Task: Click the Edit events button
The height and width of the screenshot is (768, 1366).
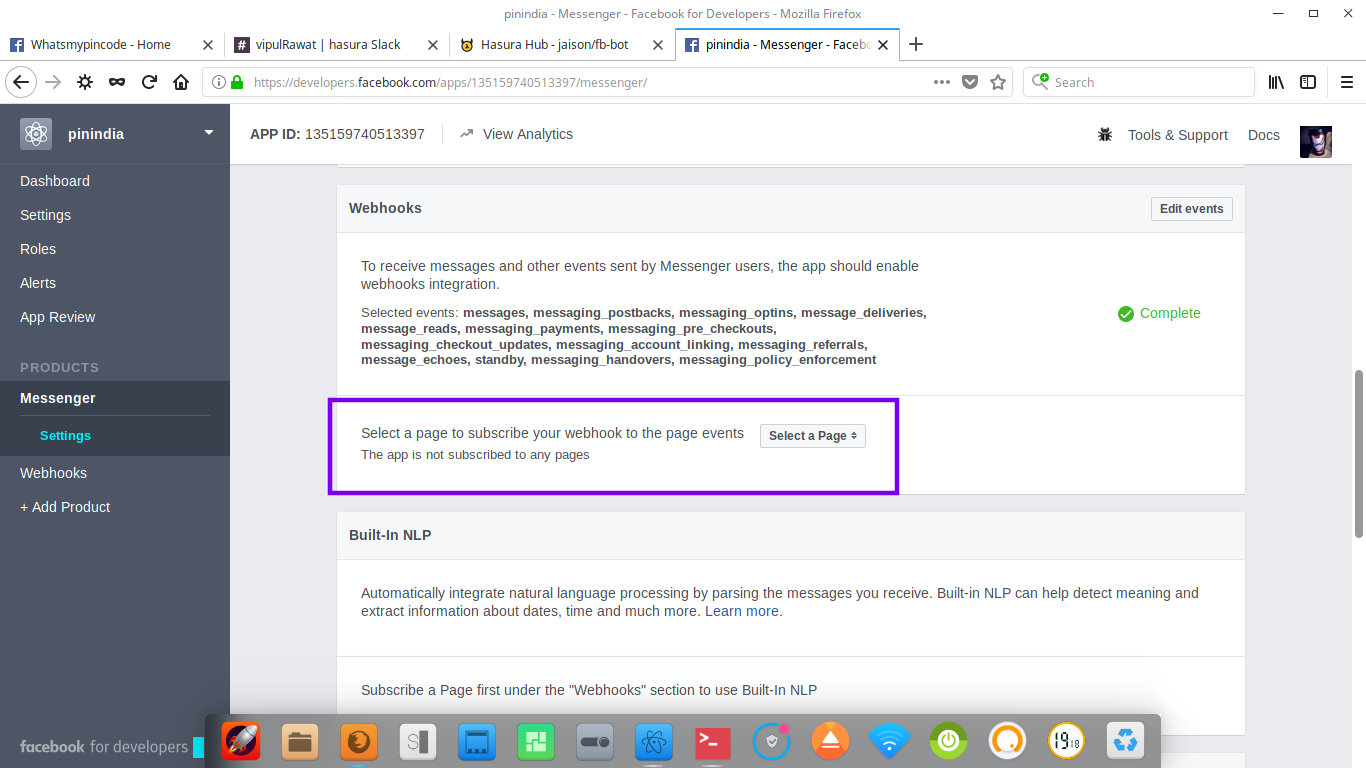Action: coord(1191,208)
